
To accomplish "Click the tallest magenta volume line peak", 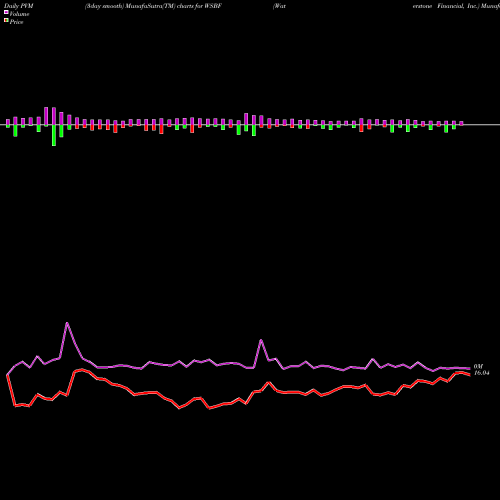I will pos(67,323).
